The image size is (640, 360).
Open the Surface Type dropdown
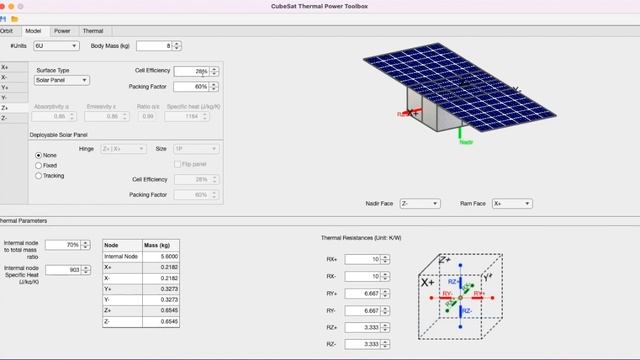[62, 80]
